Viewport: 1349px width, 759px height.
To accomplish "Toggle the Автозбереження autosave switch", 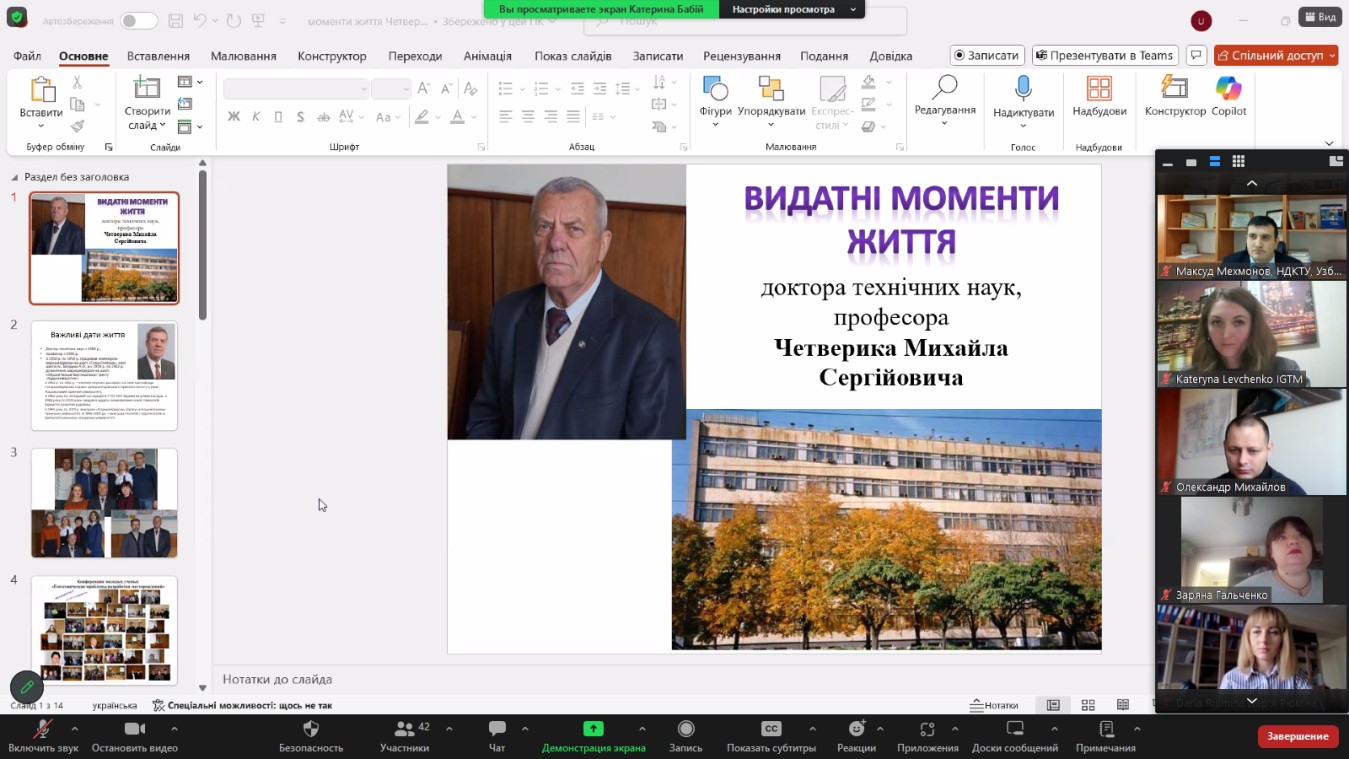I will (x=139, y=21).
